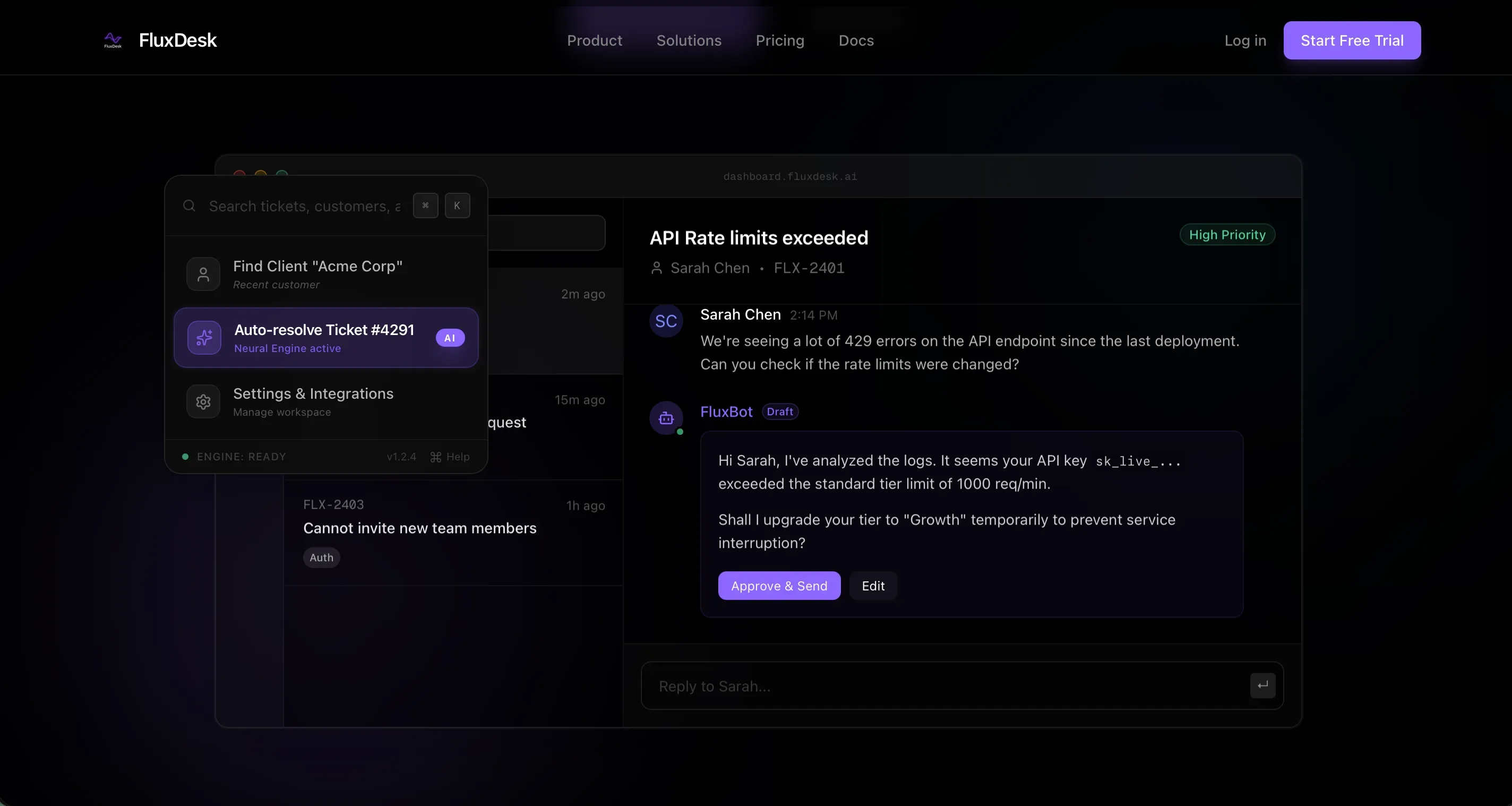Image resolution: width=1512 pixels, height=806 pixels.
Task: Click the SC avatar of Sarah Chen
Action: 666,321
